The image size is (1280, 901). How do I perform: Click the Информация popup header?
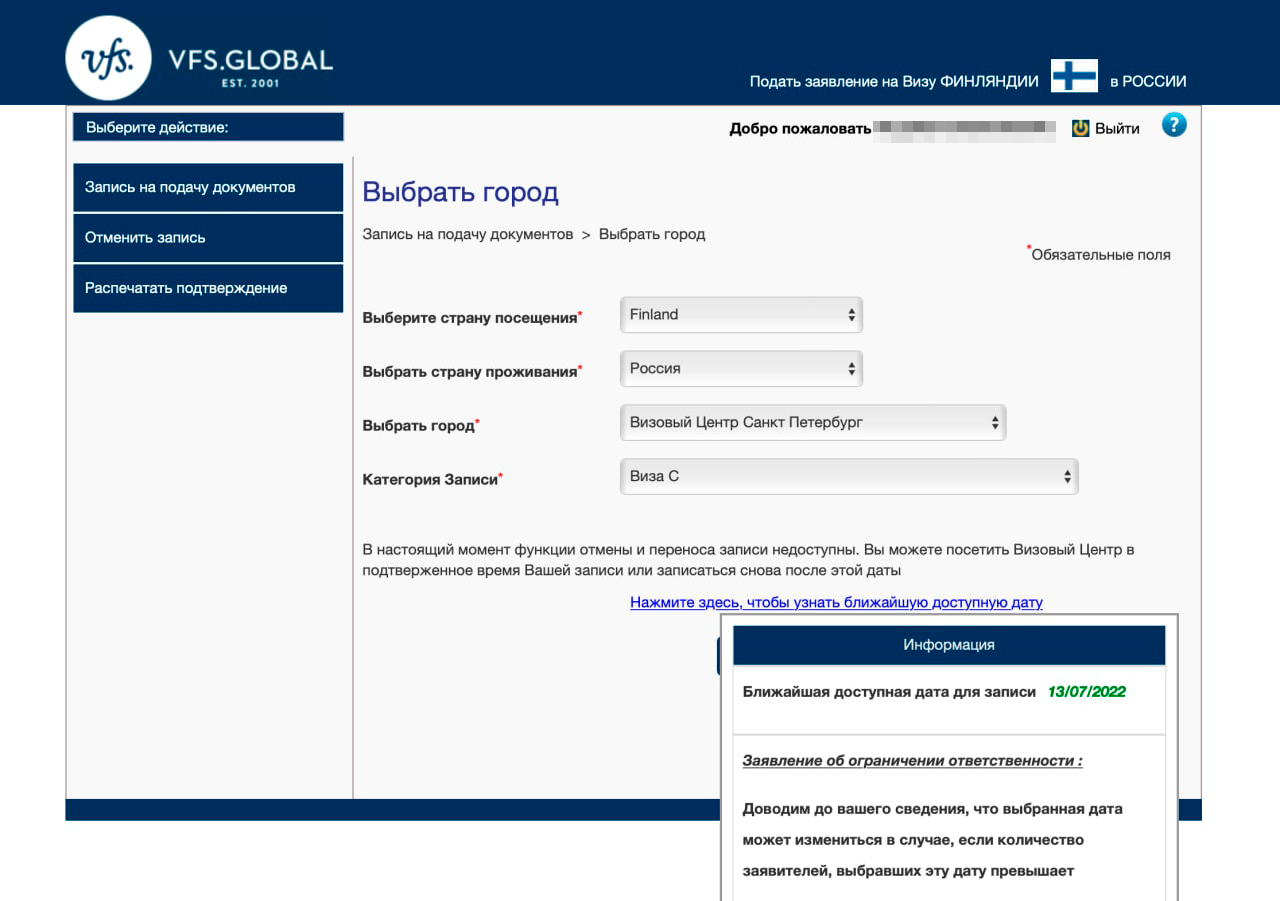(x=949, y=645)
